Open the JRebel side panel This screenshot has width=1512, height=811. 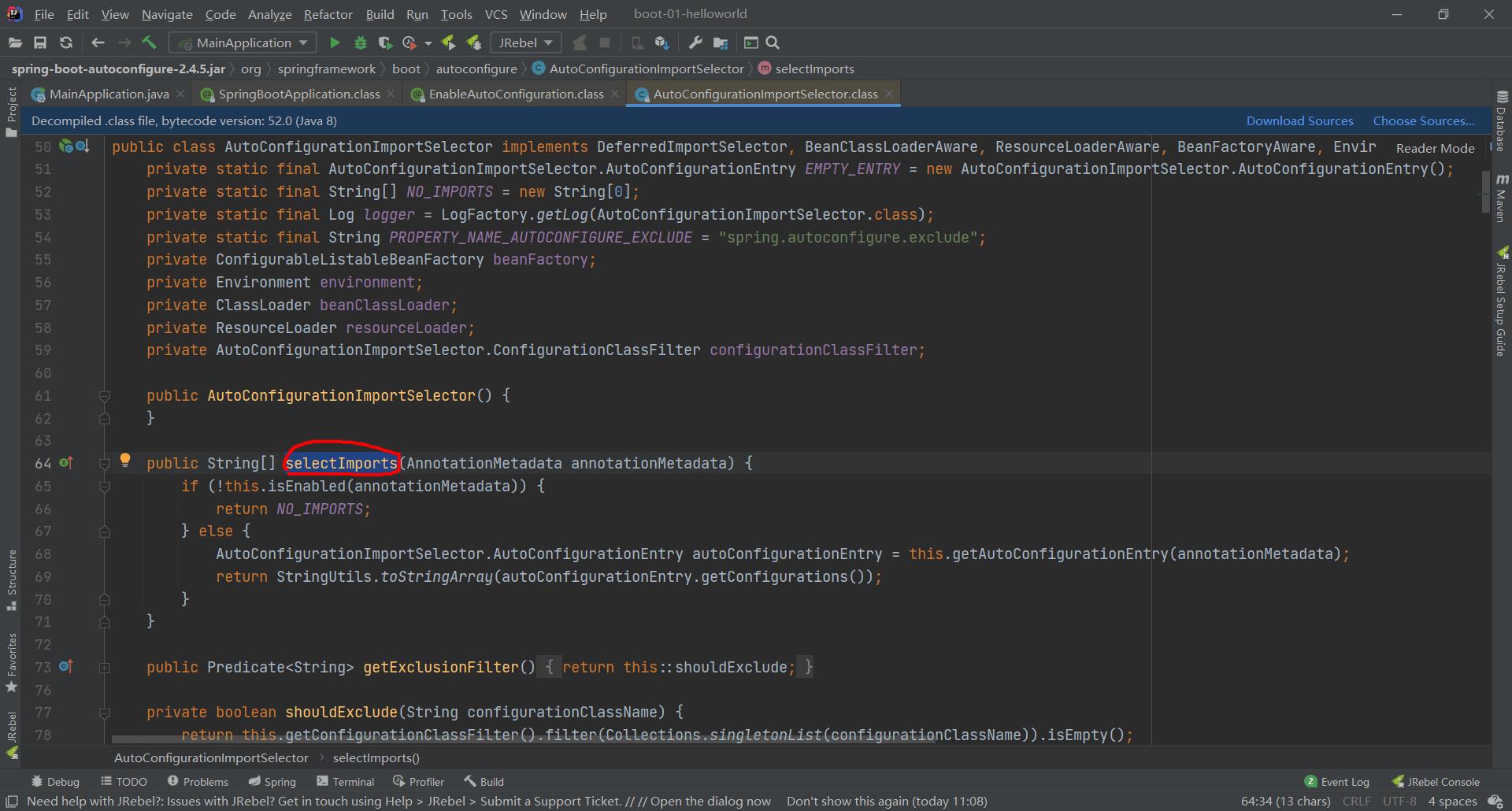(x=12, y=736)
